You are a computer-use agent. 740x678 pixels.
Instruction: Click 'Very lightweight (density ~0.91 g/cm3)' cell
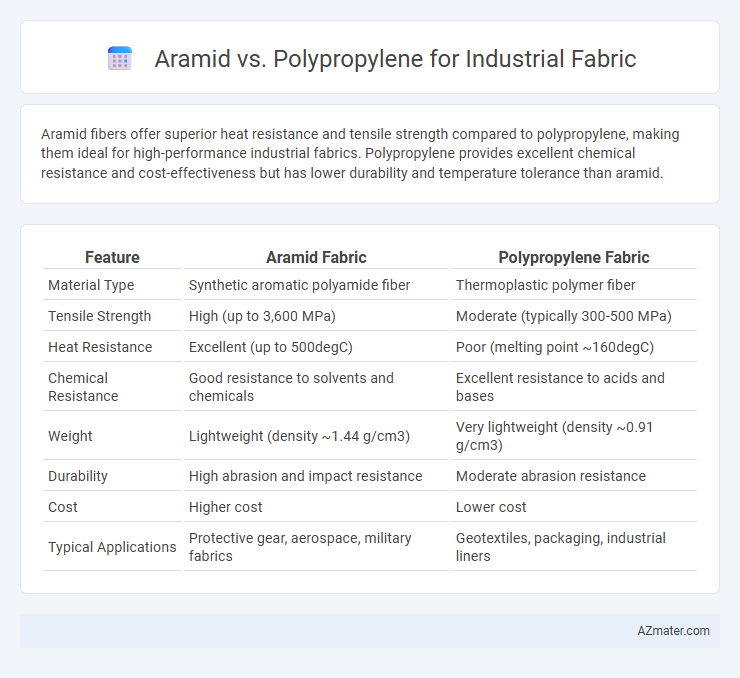(x=554, y=436)
